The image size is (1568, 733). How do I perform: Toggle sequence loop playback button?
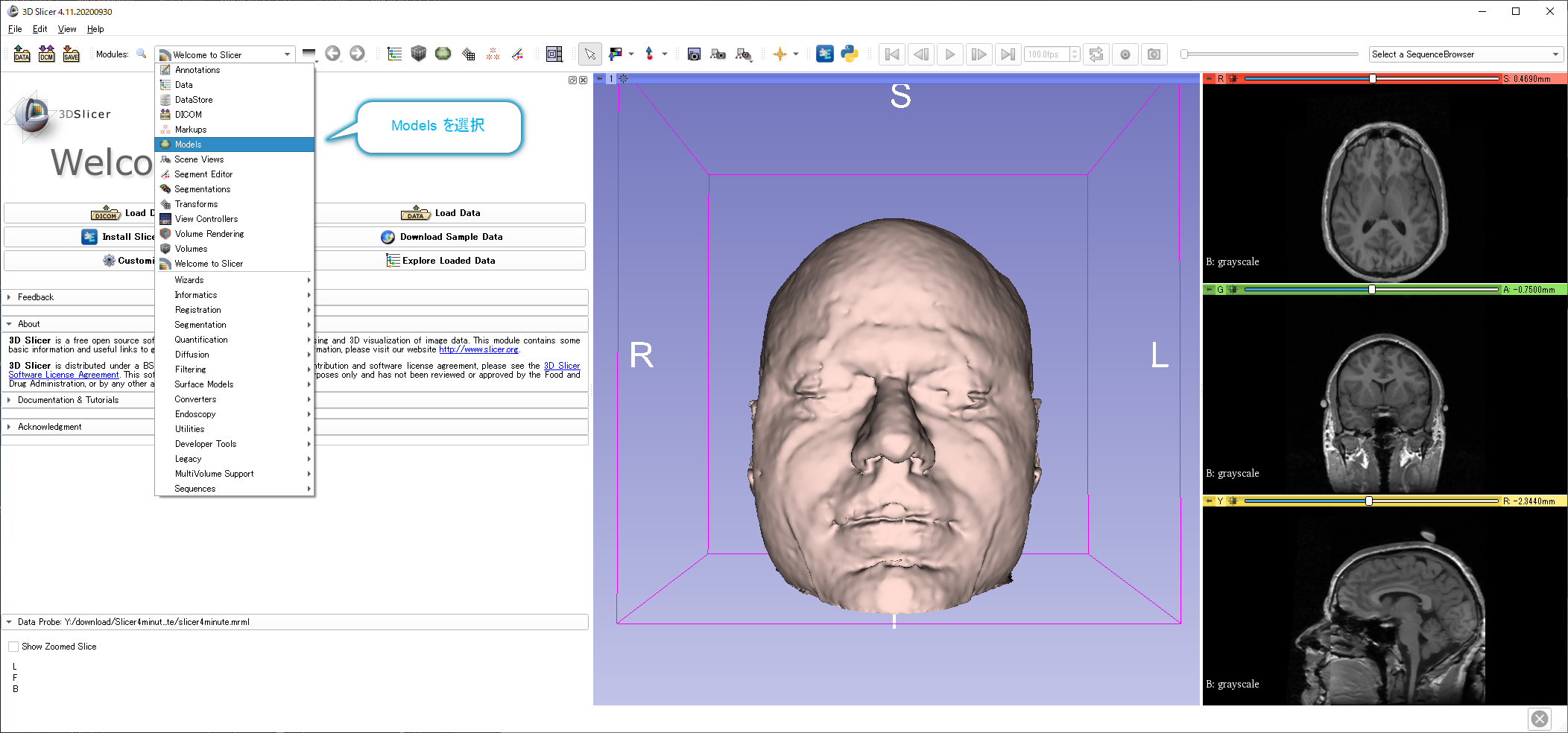(x=1096, y=54)
